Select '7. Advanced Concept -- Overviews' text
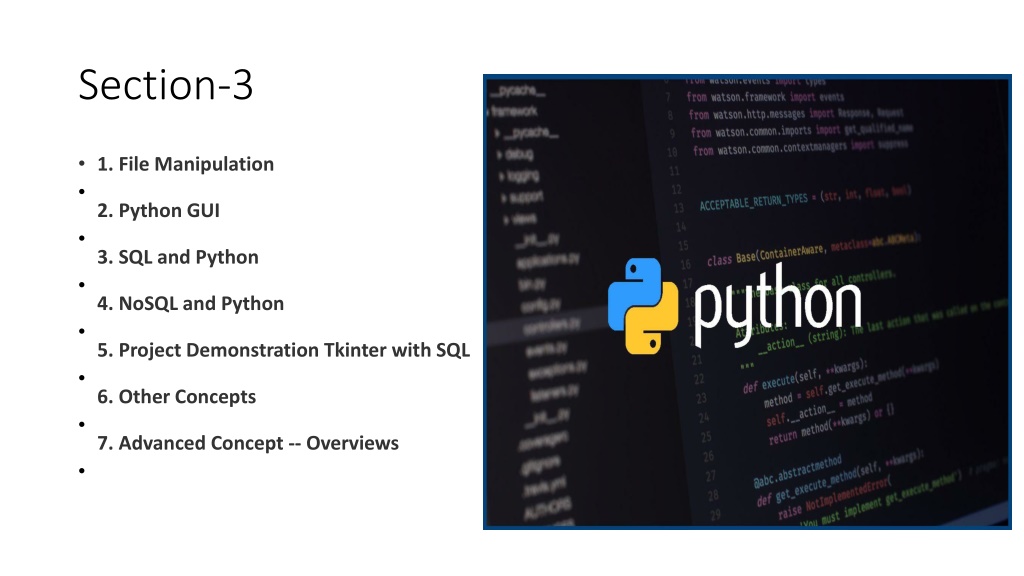 (248, 443)
